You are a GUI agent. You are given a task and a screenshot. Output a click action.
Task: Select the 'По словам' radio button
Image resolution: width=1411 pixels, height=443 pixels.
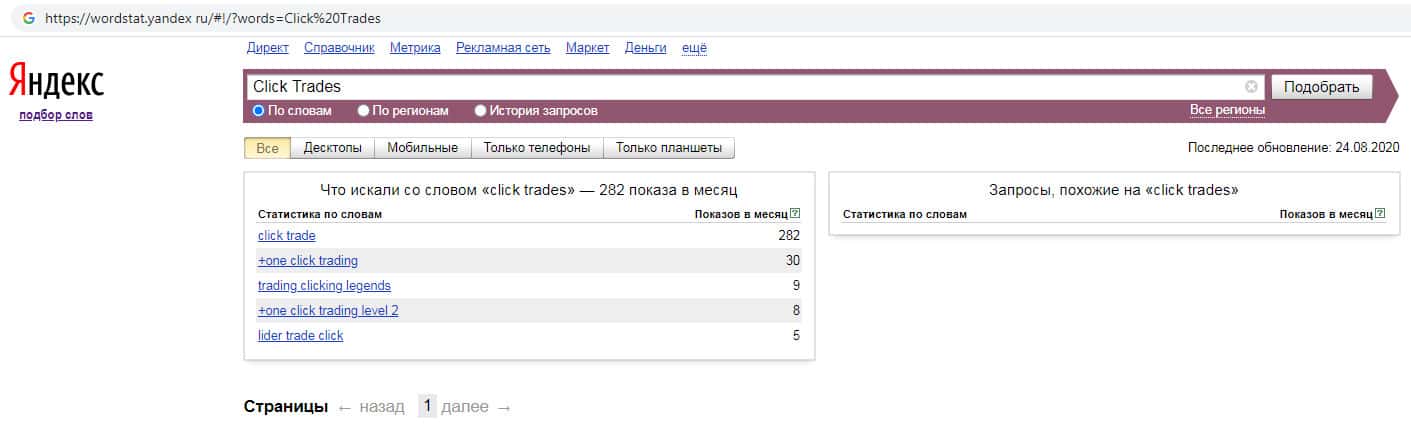pos(259,111)
